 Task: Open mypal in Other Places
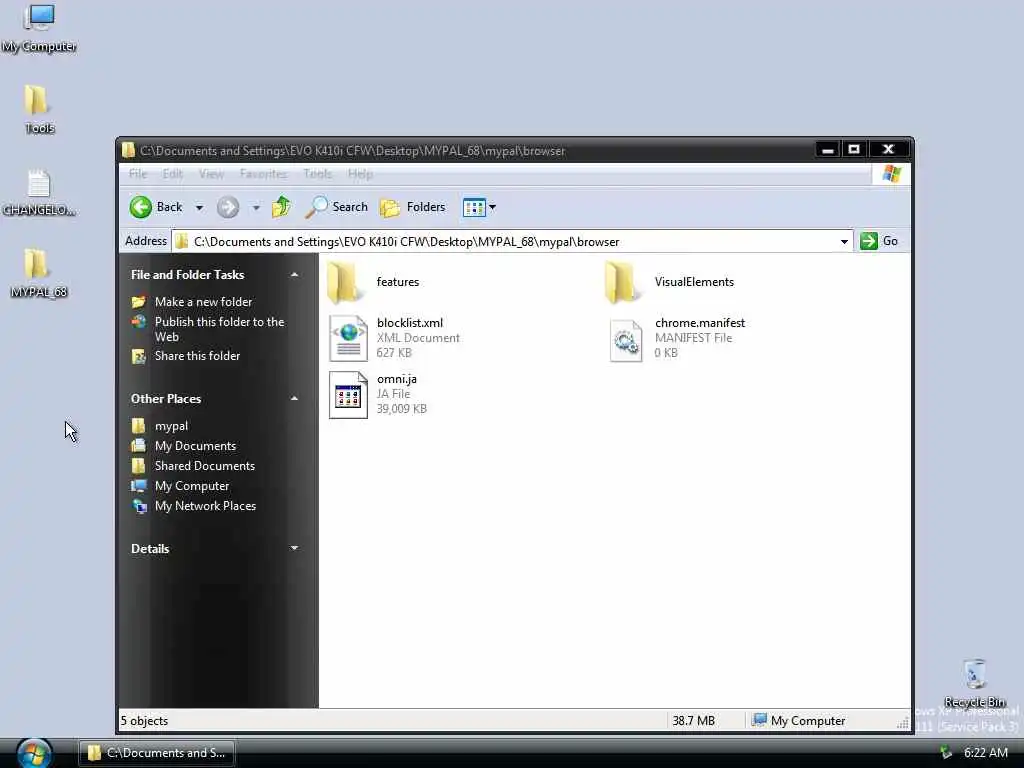(x=171, y=426)
